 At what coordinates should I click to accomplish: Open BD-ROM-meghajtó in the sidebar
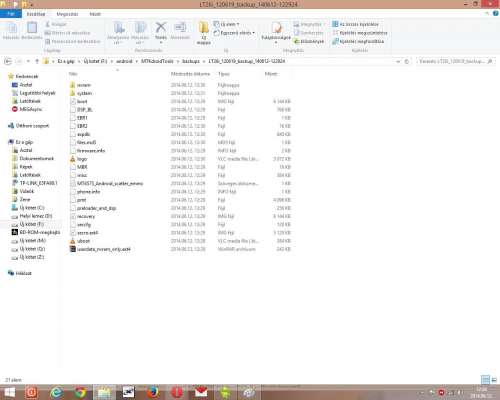coord(36,232)
